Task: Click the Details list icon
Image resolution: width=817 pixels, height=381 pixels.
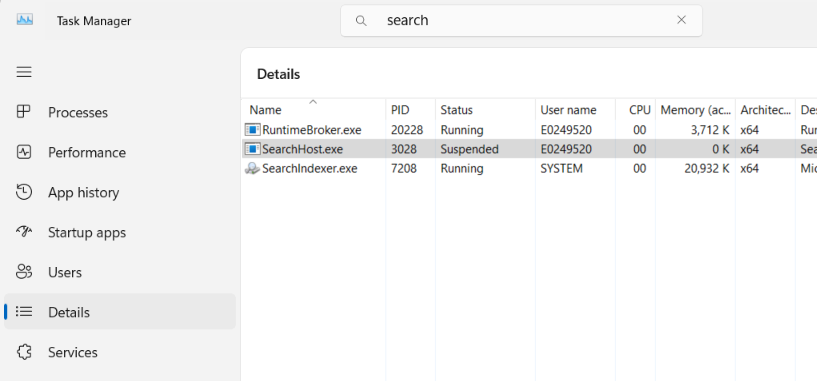Action: pyautogui.click(x=24, y=312)
